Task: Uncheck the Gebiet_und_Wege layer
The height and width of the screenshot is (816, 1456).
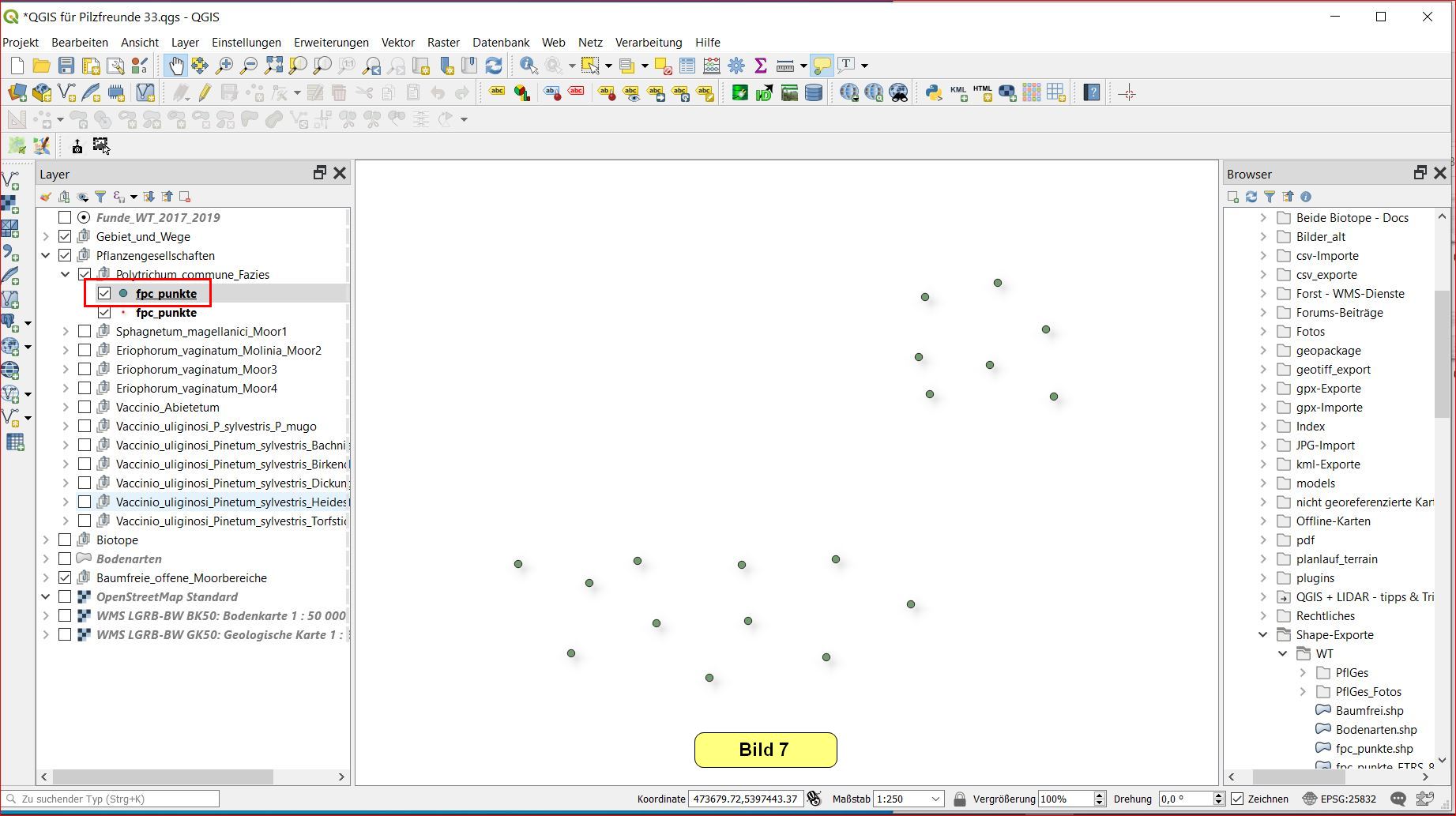Action: pos(66,237)
